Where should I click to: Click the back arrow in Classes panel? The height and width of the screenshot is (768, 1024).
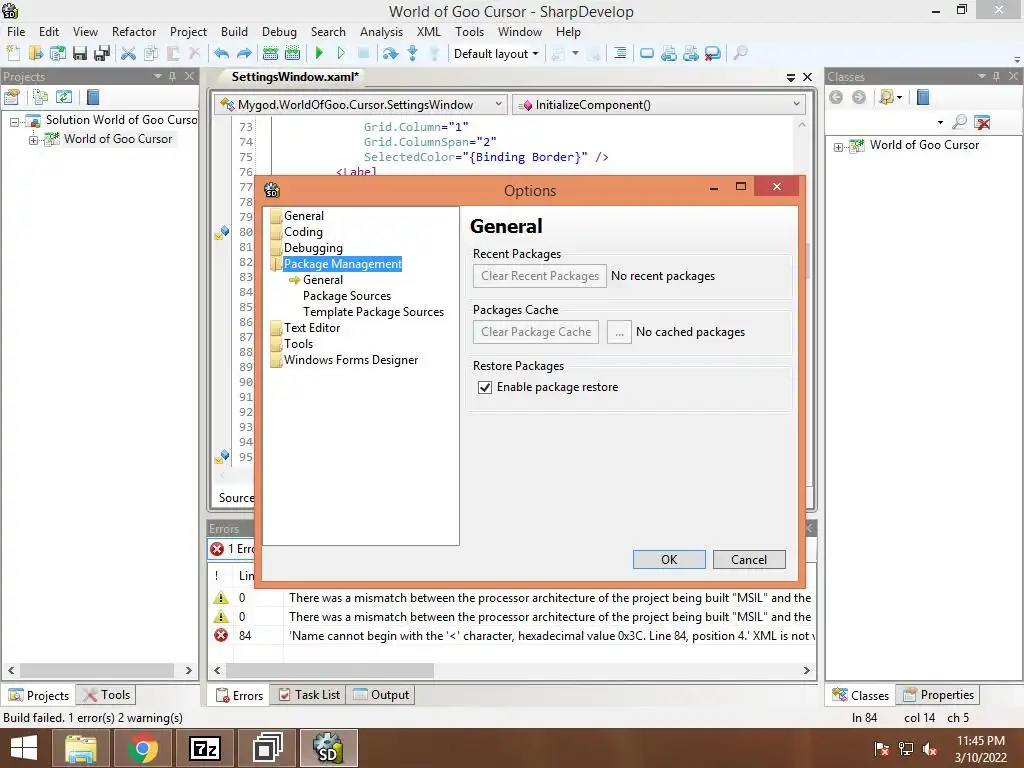[x=836, y=97]
